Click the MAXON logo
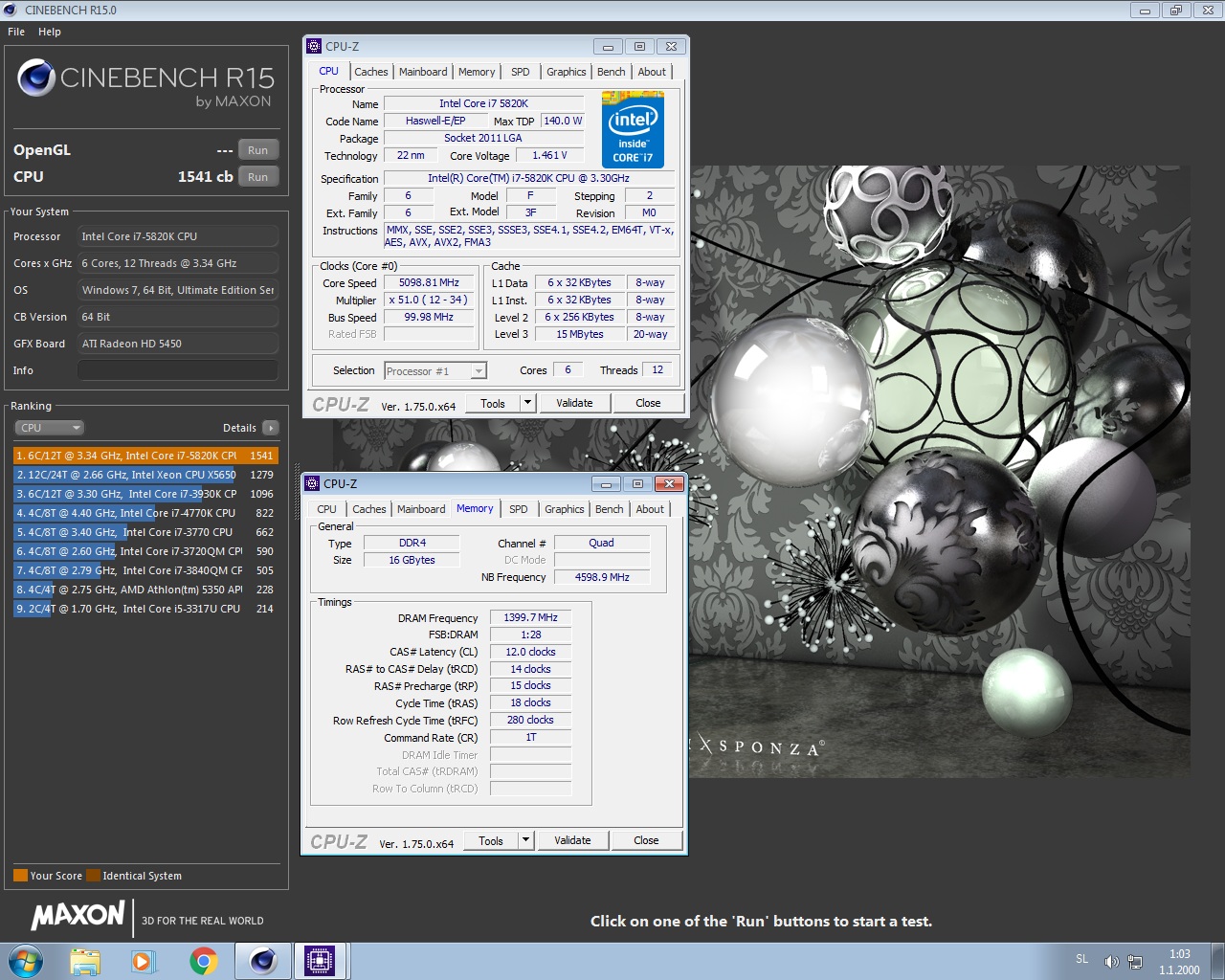Viewport: 1225px width, 980px height. coord(78,916)
